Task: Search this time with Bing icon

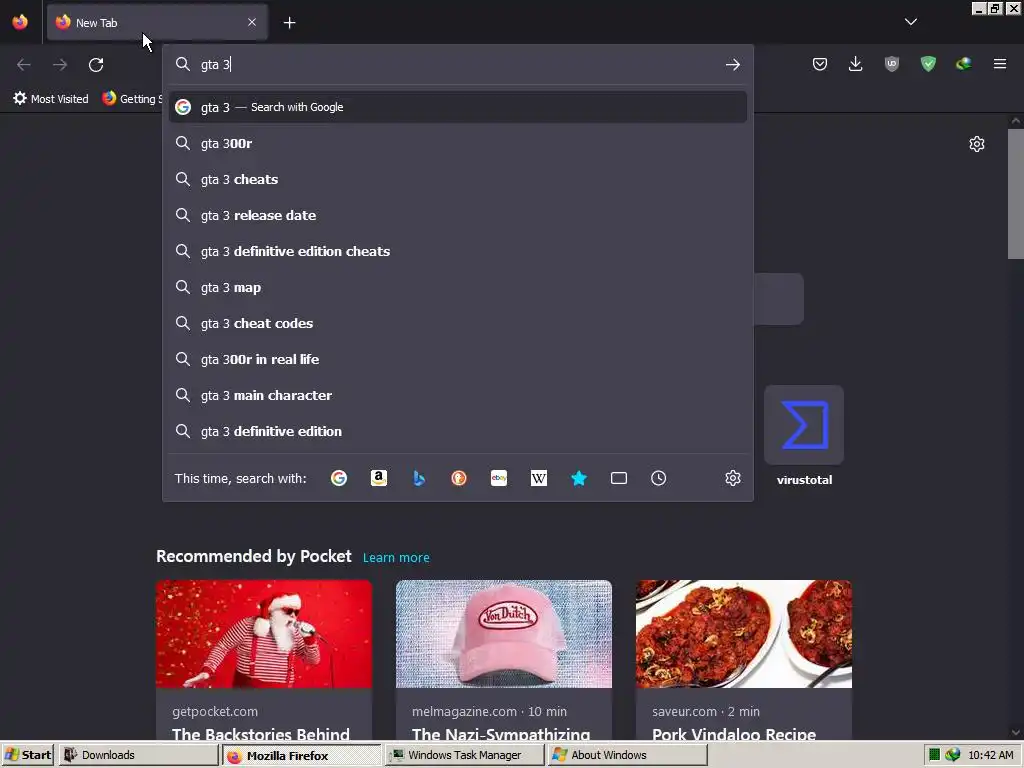Action: pyautogui.click(x=419, y=478)
